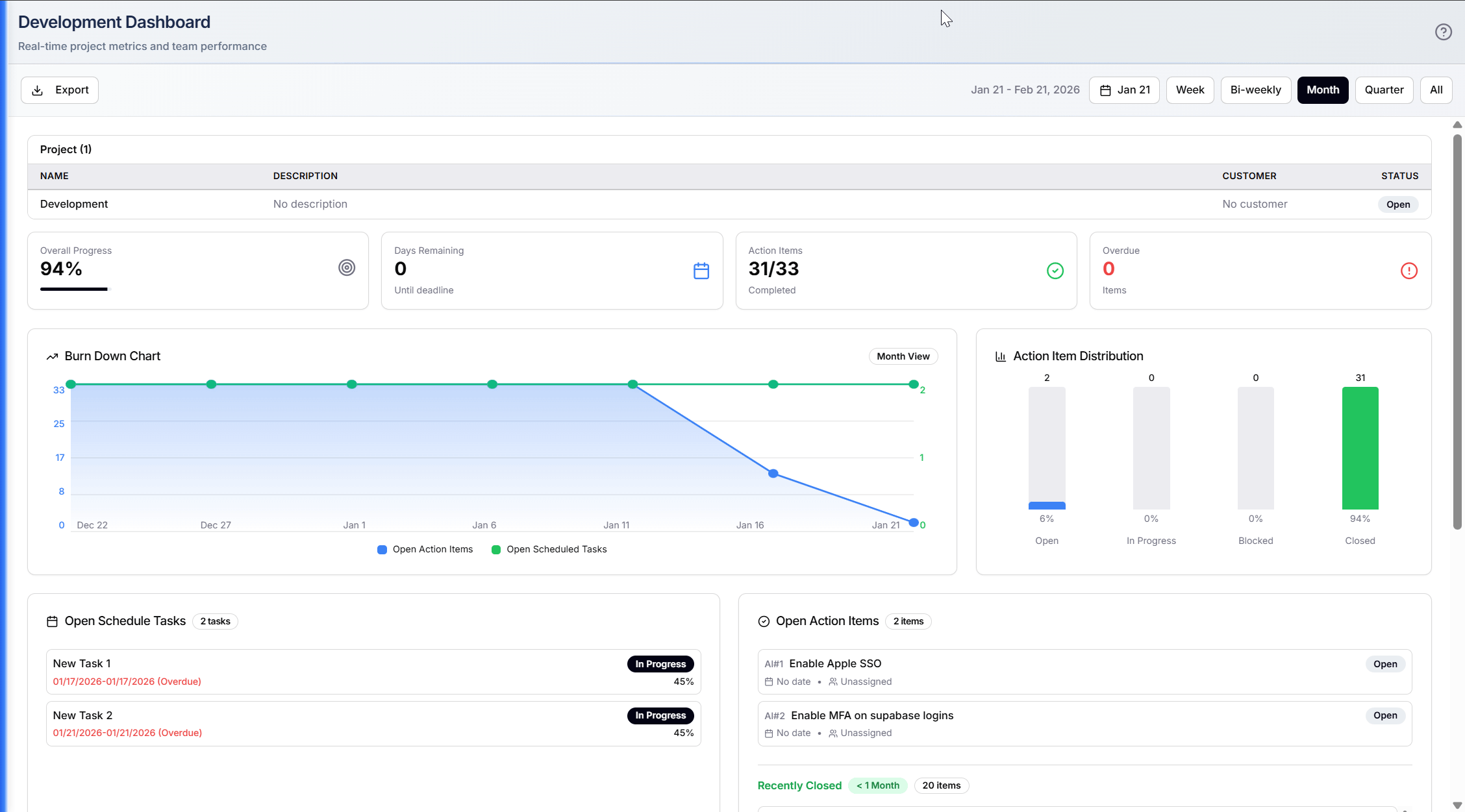Click the Jan 21 blue data point

(914, 523)
